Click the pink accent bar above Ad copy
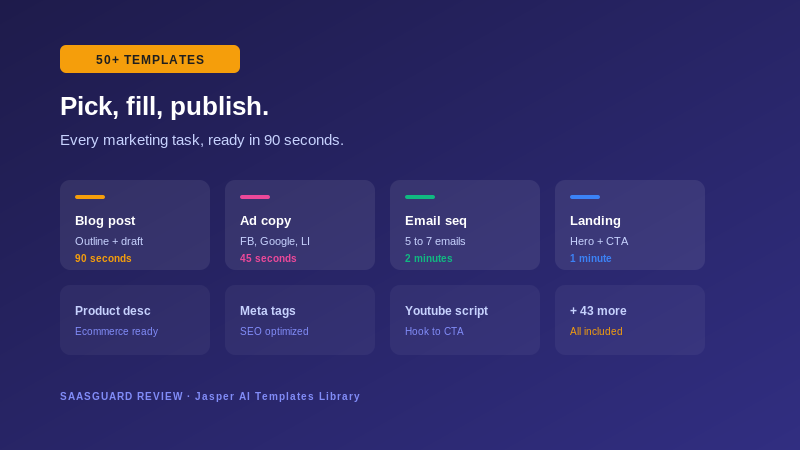The width and height of the screenshot is (800, 450). (255, 197)
